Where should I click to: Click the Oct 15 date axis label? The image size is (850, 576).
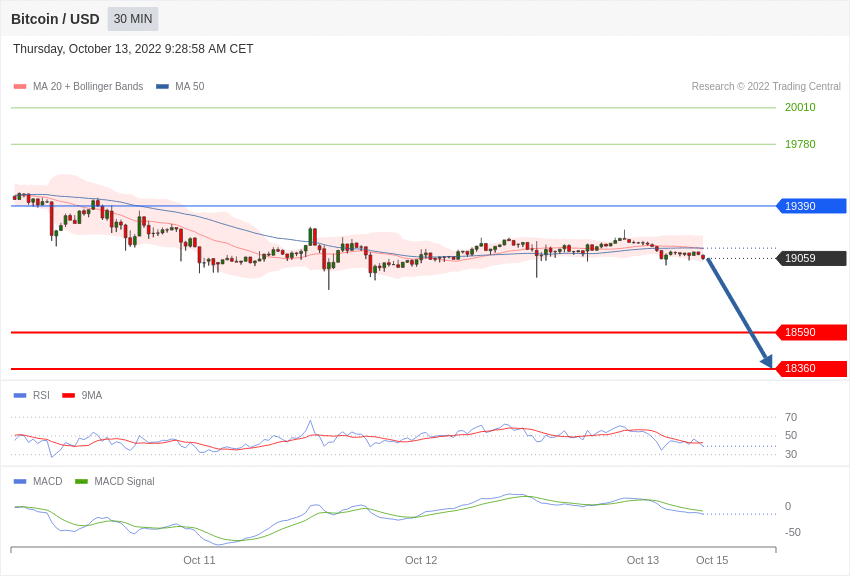(x=712, y=560)
